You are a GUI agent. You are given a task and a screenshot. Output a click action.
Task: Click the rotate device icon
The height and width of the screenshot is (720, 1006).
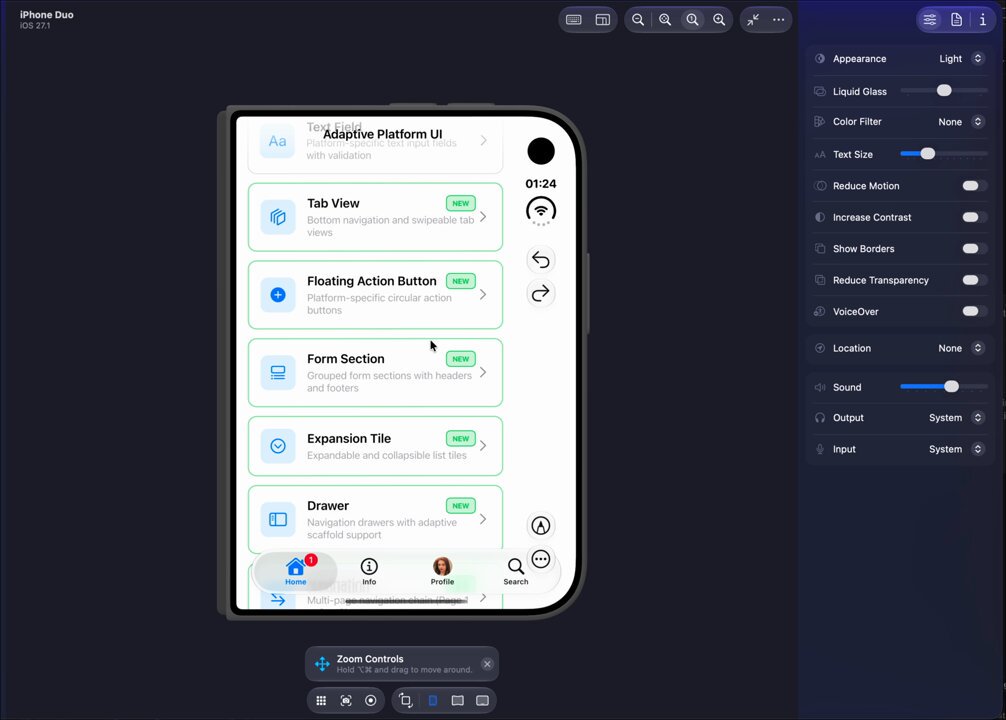point(405,700)
